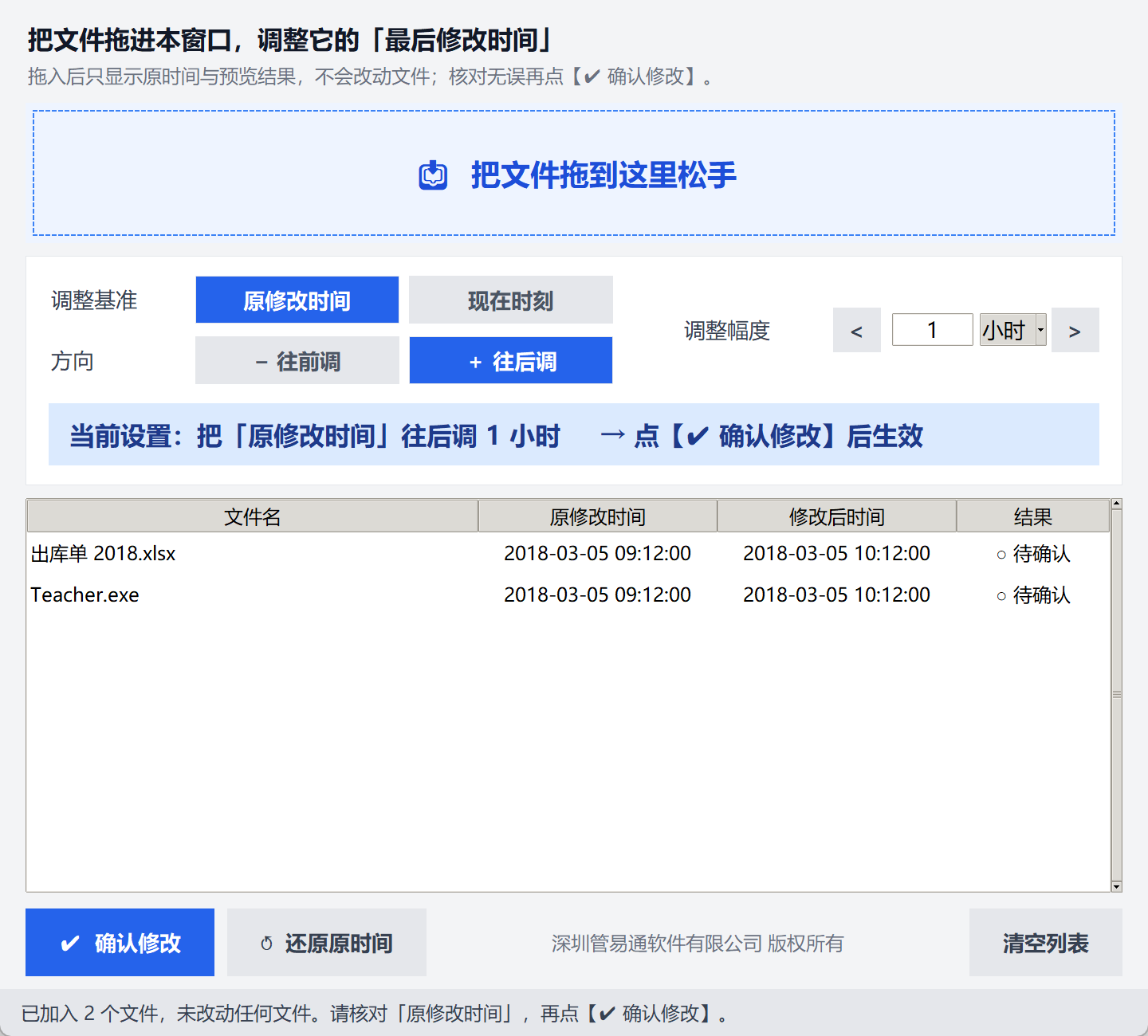Sort by the 文件名 column header
Image resolution: width=1148 pixels, height=1036 pixels.
[253, 516]
